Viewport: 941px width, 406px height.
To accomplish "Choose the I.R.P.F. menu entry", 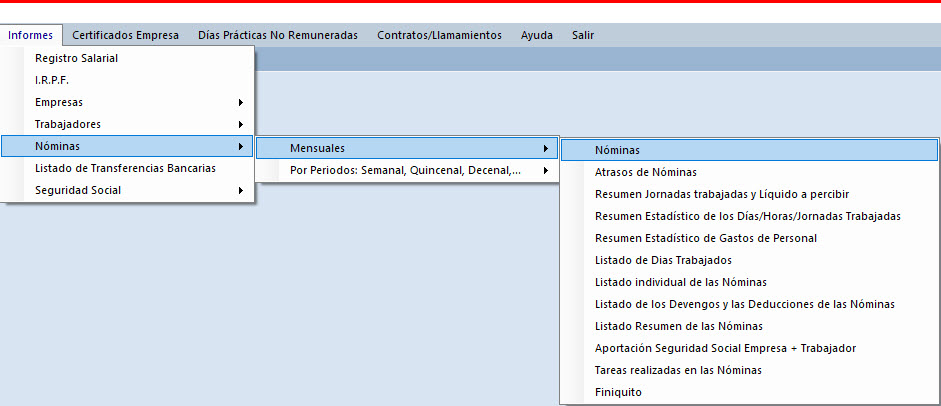I will pyautogui.click(x=52, y=80).
